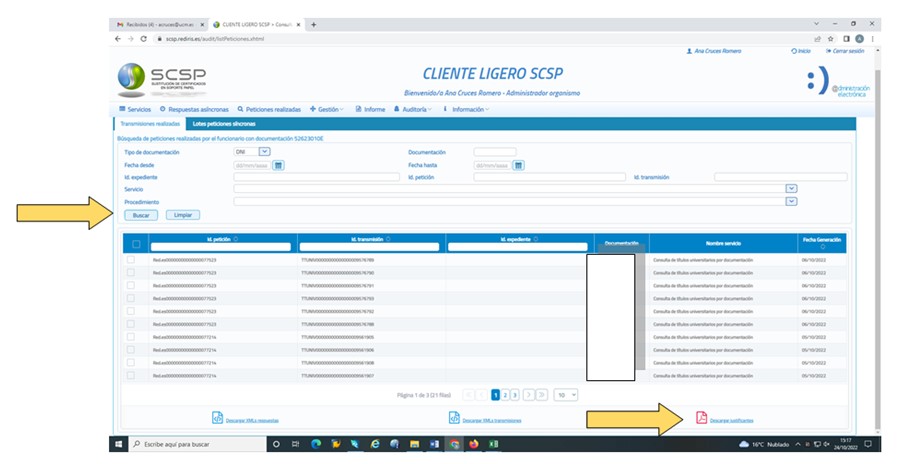This screenshot has width=912, height=464.
Task: Expand the Gestión menu
Action: click(x=326, y=109)
